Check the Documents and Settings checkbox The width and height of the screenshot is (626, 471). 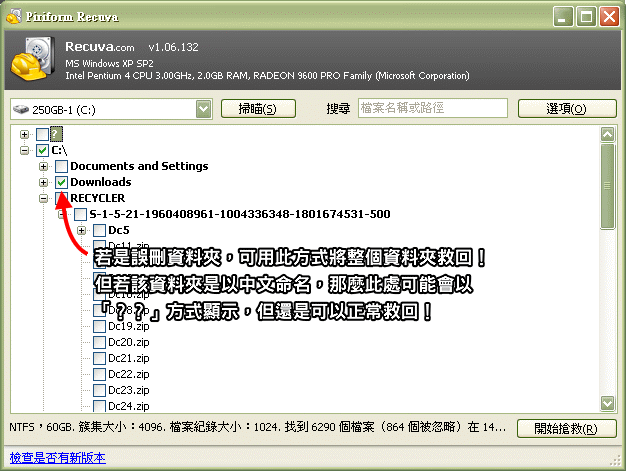click(61, 166)
